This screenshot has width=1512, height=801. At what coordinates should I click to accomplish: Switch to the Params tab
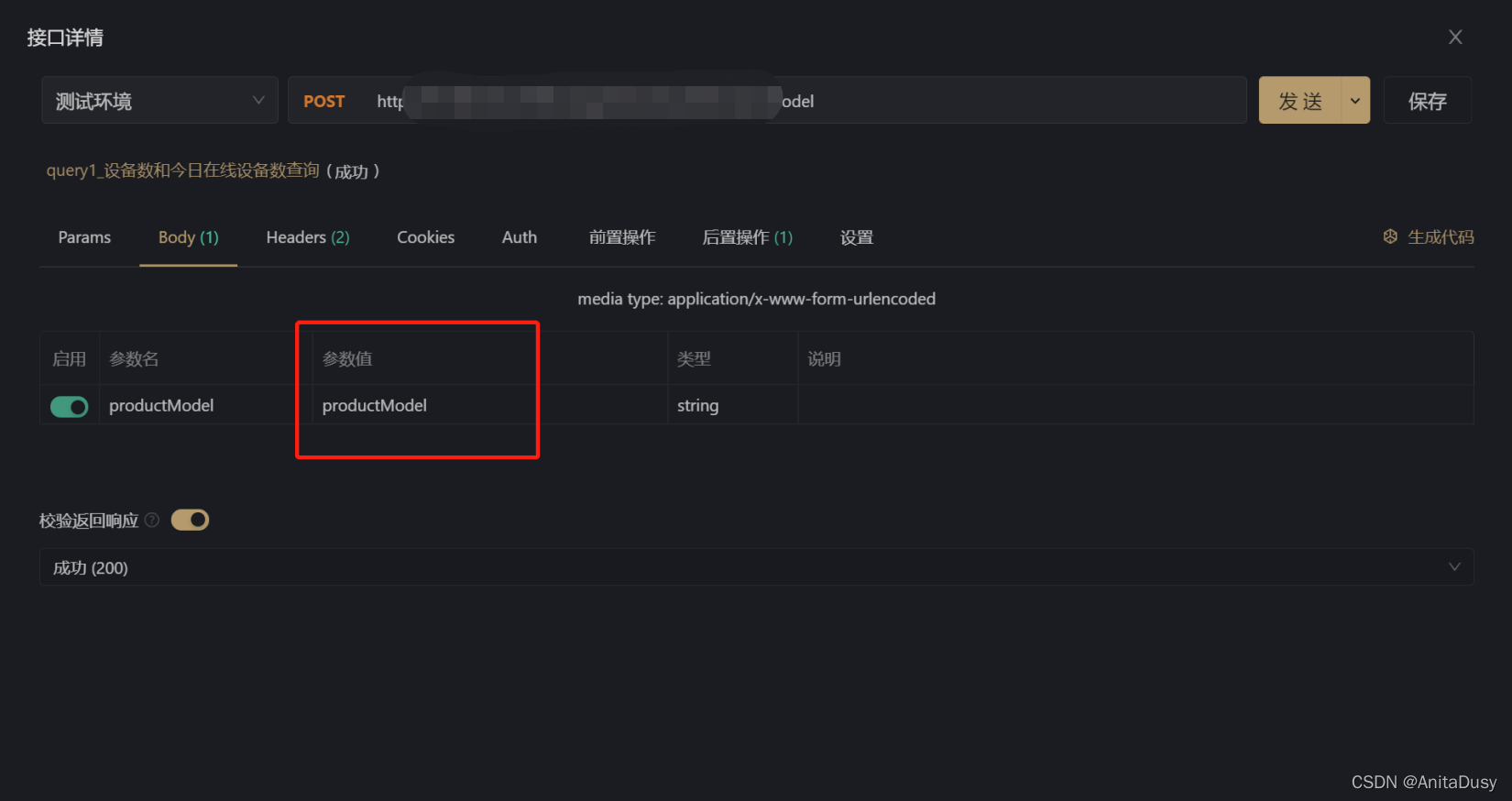84,237
